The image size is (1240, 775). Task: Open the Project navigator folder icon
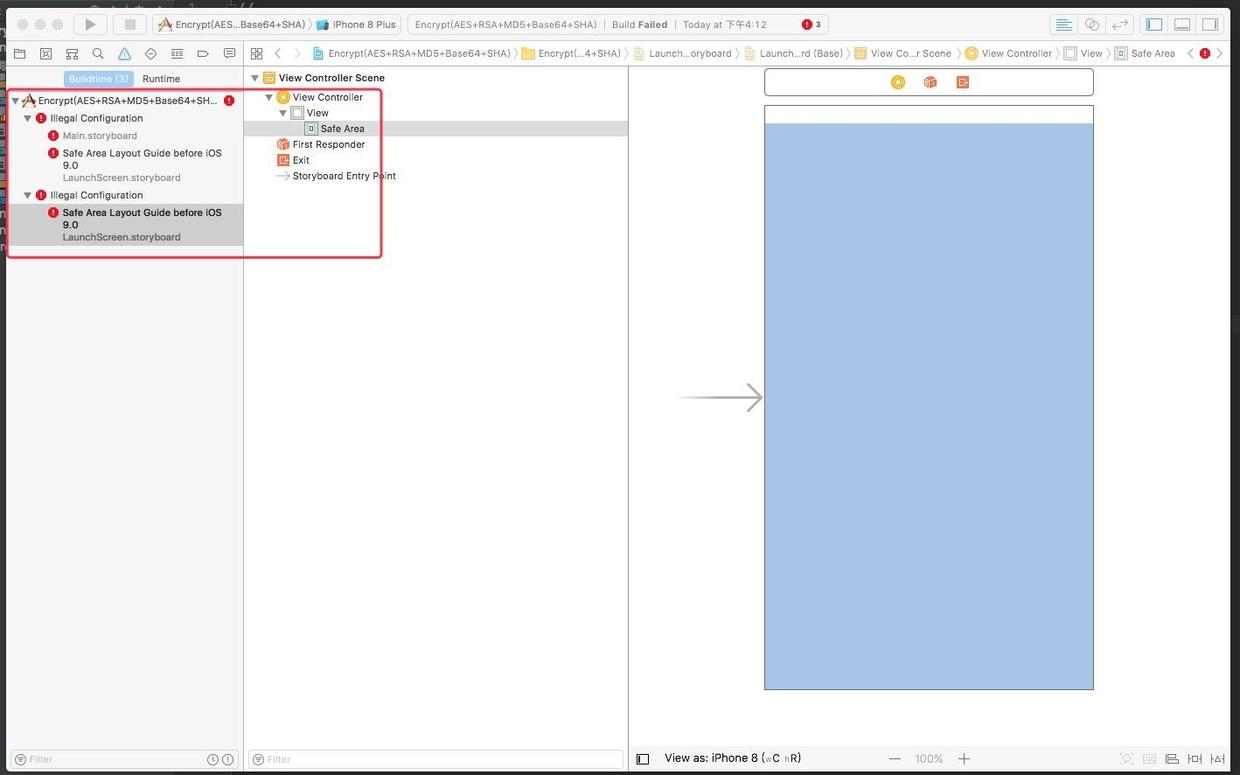19,54
